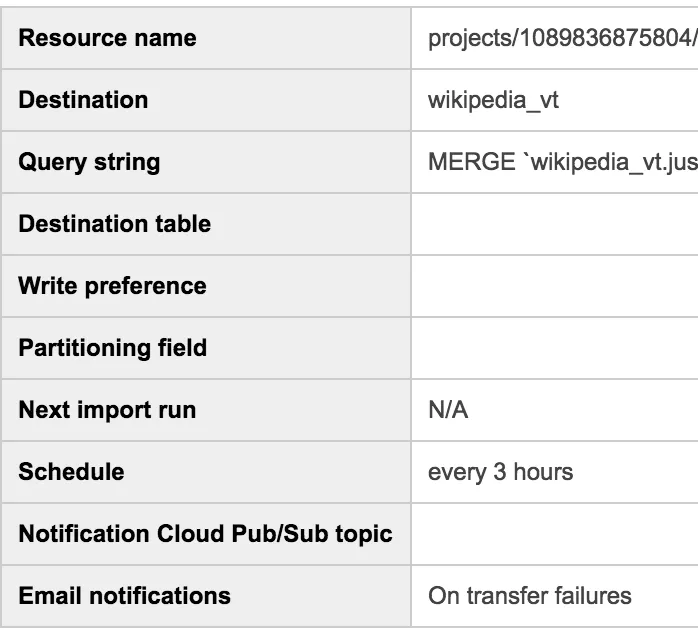This screenshot has height=630, width=698.
Task: Select the projects/1089836875804 resource value
Action: (561, 39)
